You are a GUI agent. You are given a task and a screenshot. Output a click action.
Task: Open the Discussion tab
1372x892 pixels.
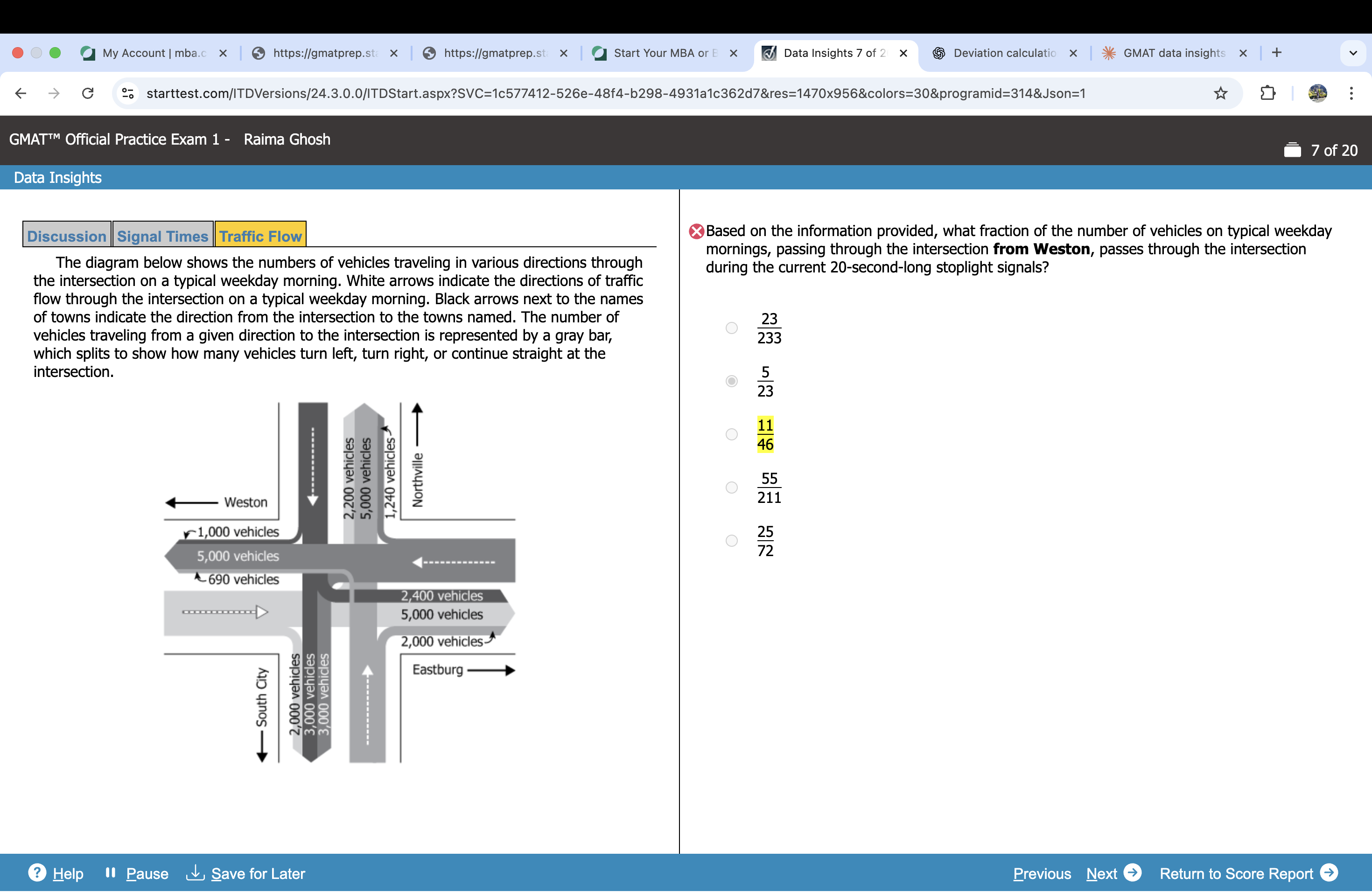pos(67,236)
